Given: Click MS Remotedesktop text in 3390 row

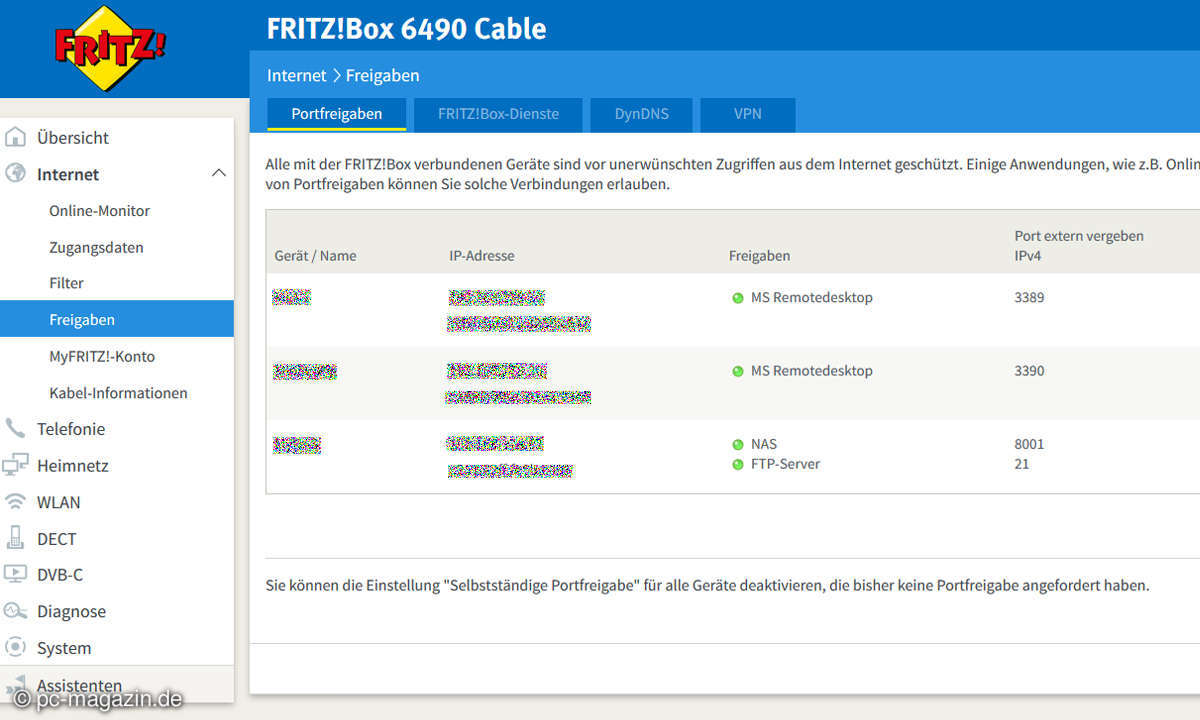Looking at the screenshot, I should (811, 370).
